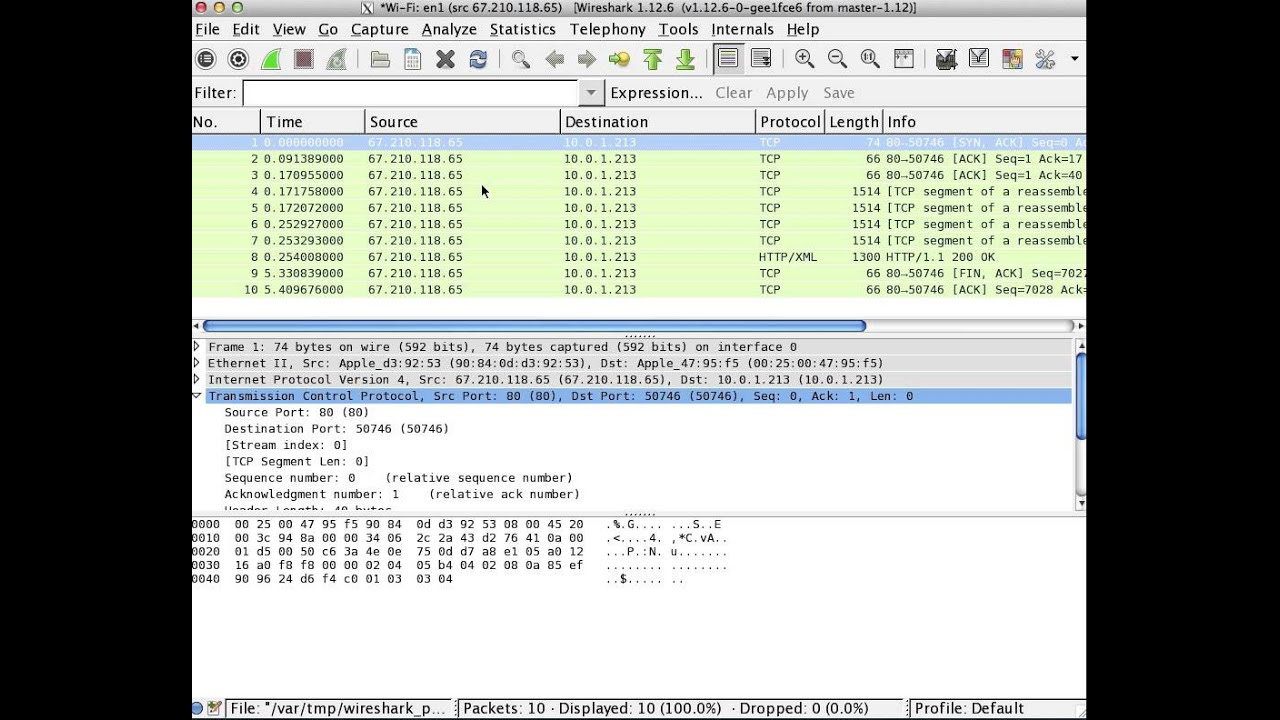Select packet 8 HTTP/1.1 200 OK
The width and height of the screenshot is (1280, 720).
click(x=639, y=257)
